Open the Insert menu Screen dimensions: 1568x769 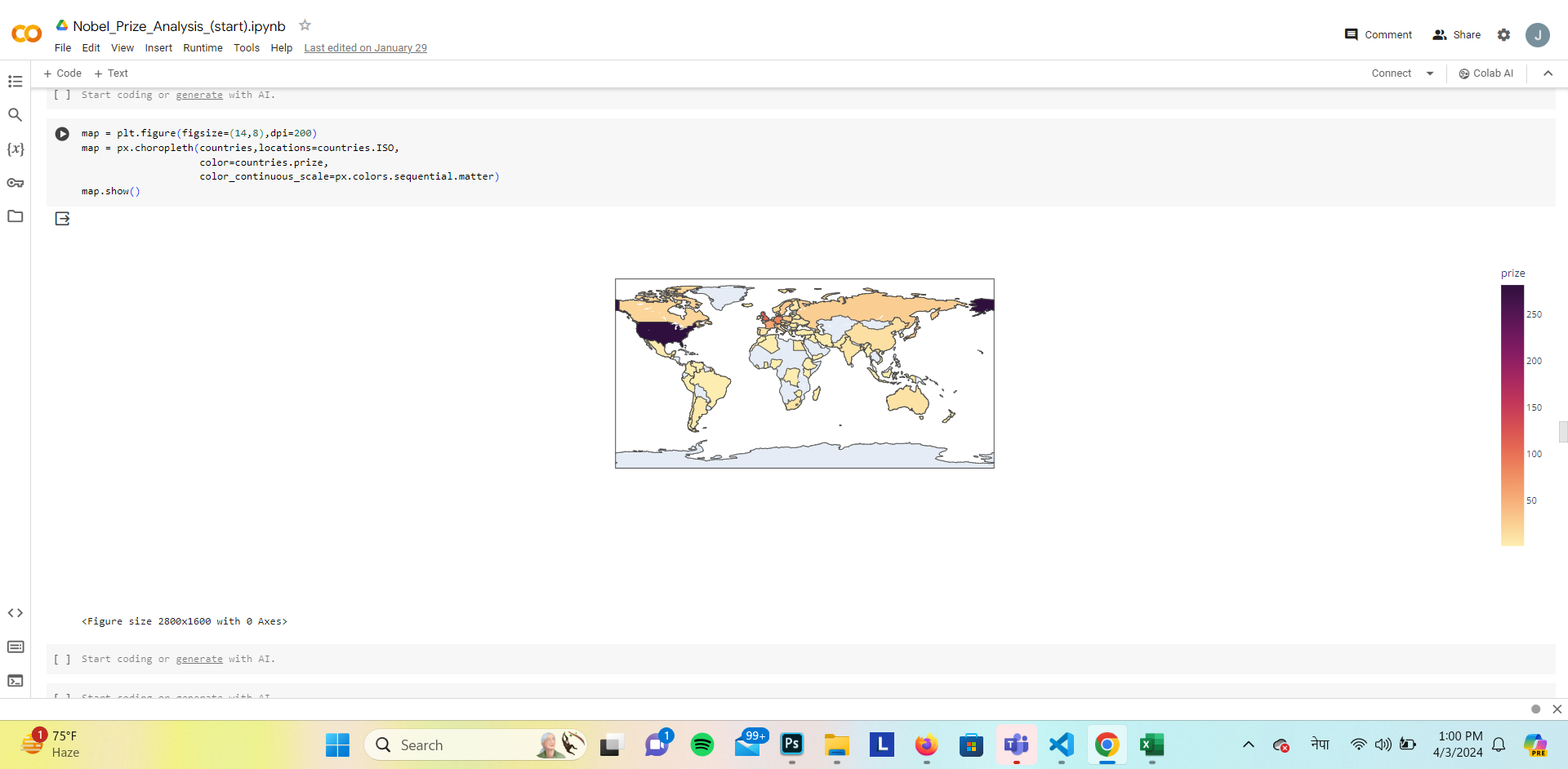tap(158, 48)
